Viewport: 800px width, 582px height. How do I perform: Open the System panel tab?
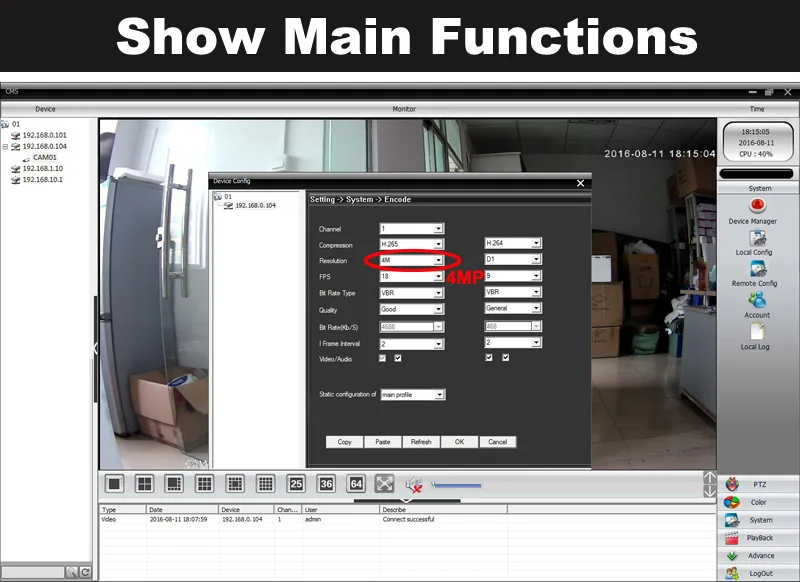[758, 520]
